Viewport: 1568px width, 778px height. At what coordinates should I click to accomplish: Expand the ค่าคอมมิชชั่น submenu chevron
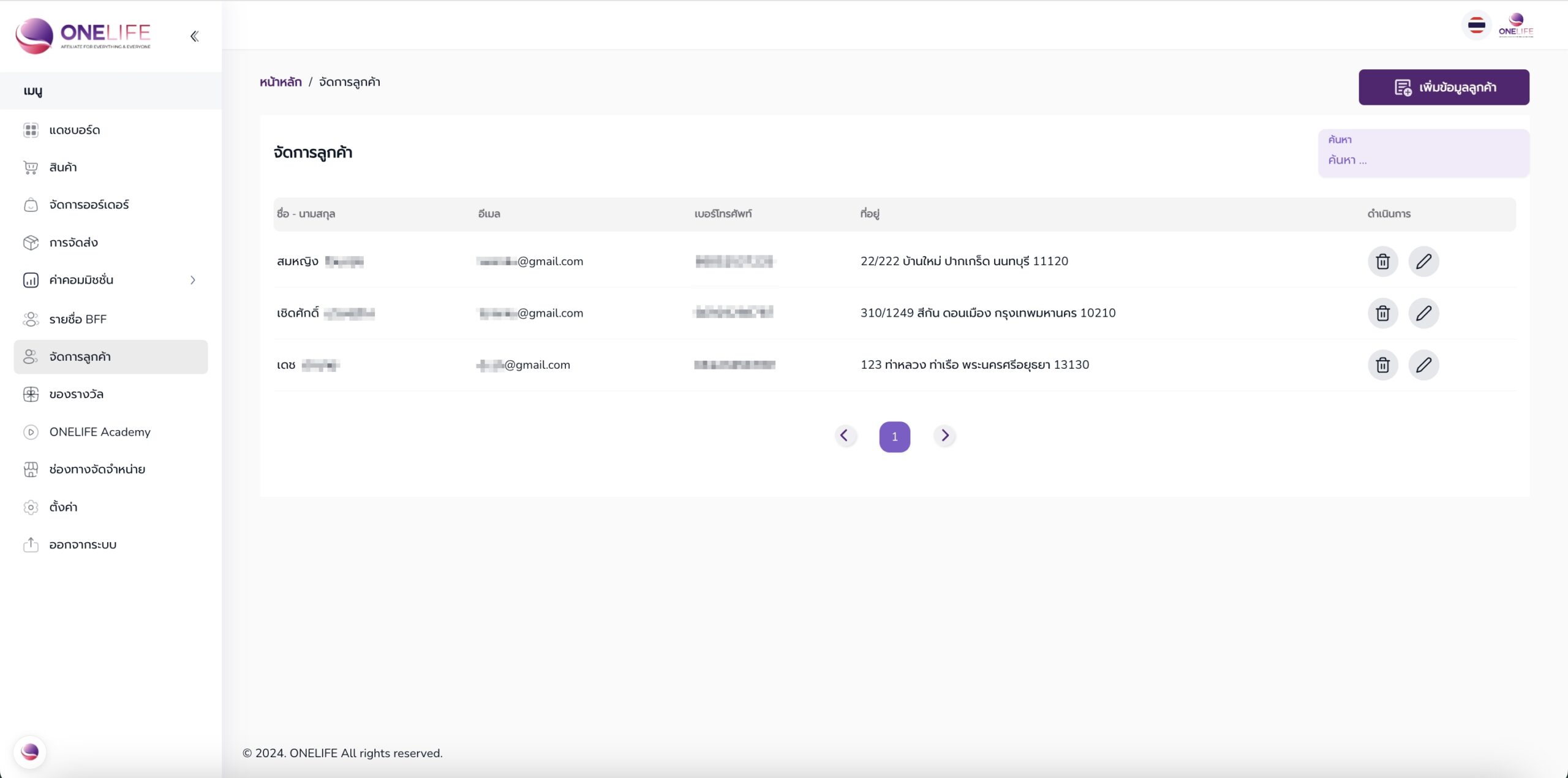192,280
